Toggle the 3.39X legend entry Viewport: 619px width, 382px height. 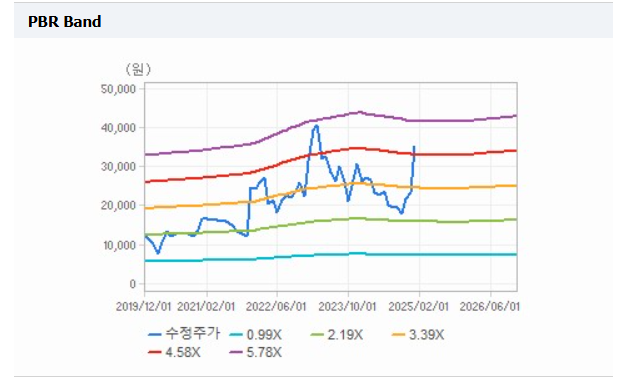coord(418,335)
